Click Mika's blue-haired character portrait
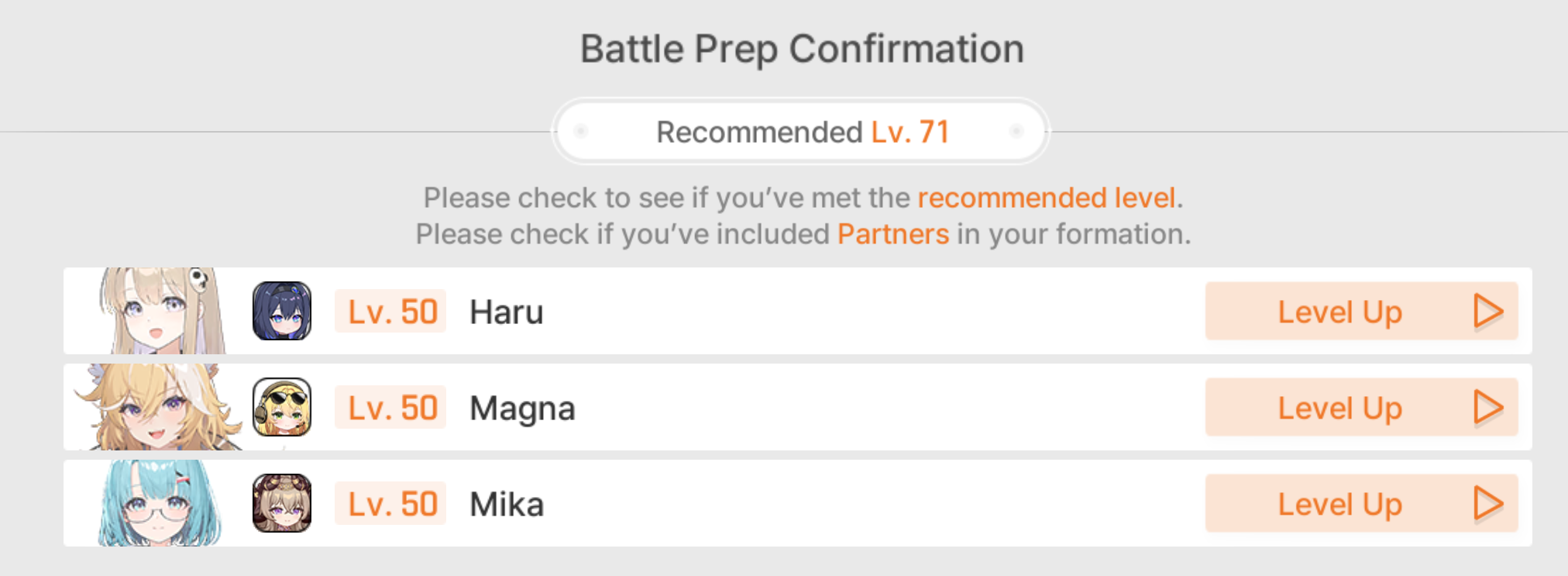 [x=161, y=503]
